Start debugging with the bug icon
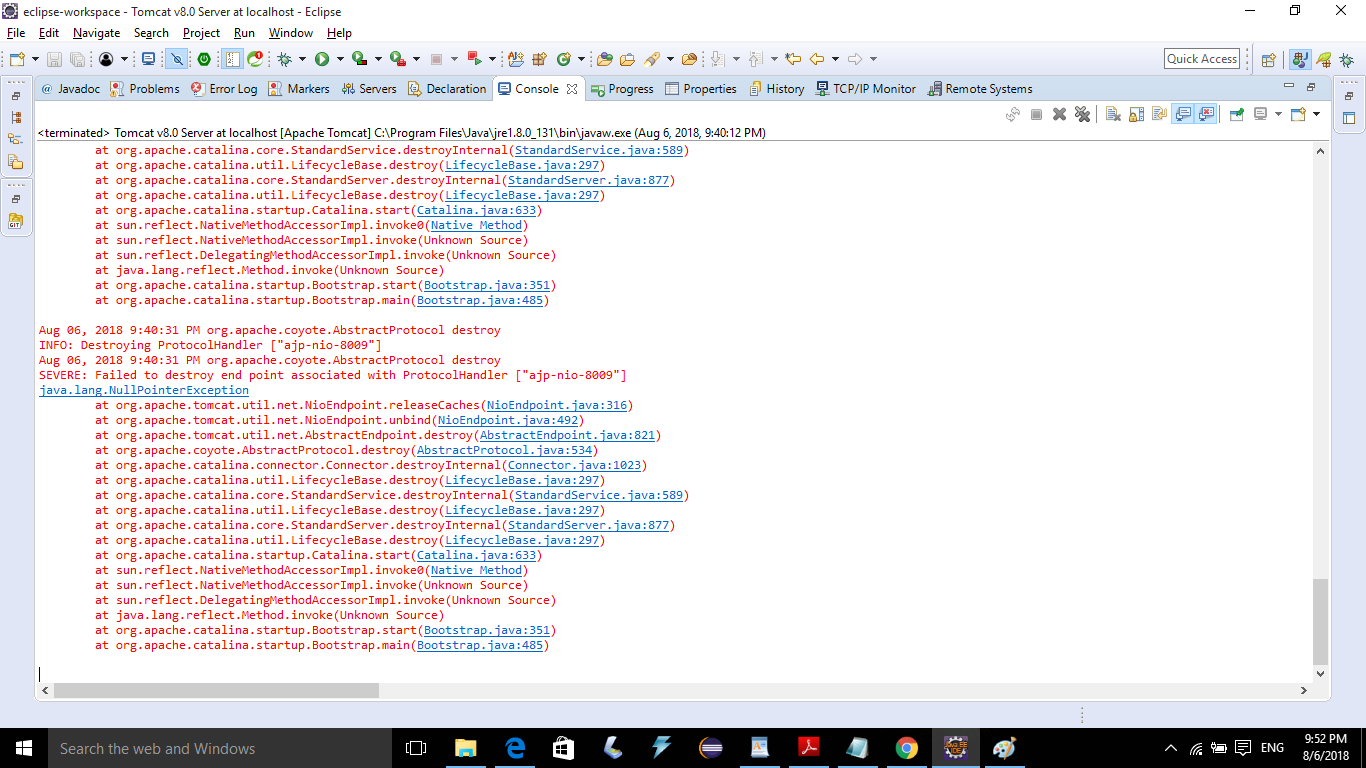This screenshot has width=1366, height=768. click(x=285, y=57)
